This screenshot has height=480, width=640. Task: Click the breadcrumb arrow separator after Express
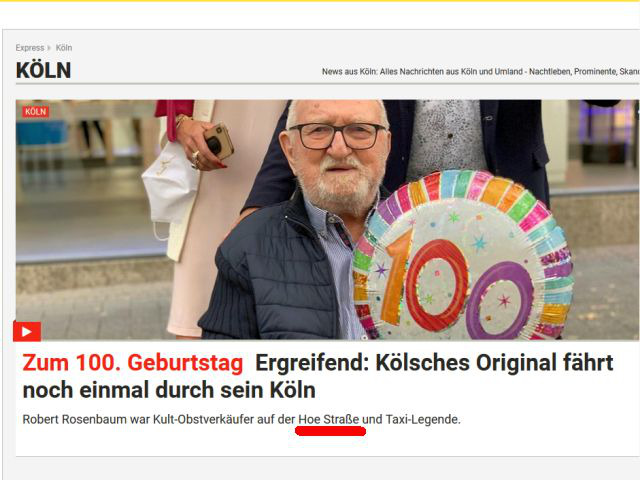click(49, 48)
